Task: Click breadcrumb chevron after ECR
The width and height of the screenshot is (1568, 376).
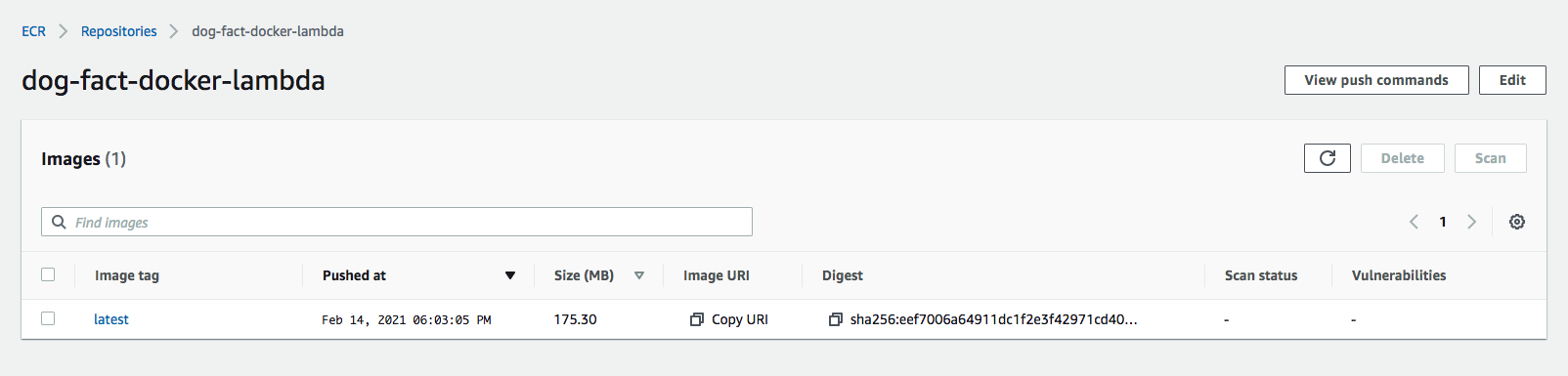Action: (x=64, y=31)
